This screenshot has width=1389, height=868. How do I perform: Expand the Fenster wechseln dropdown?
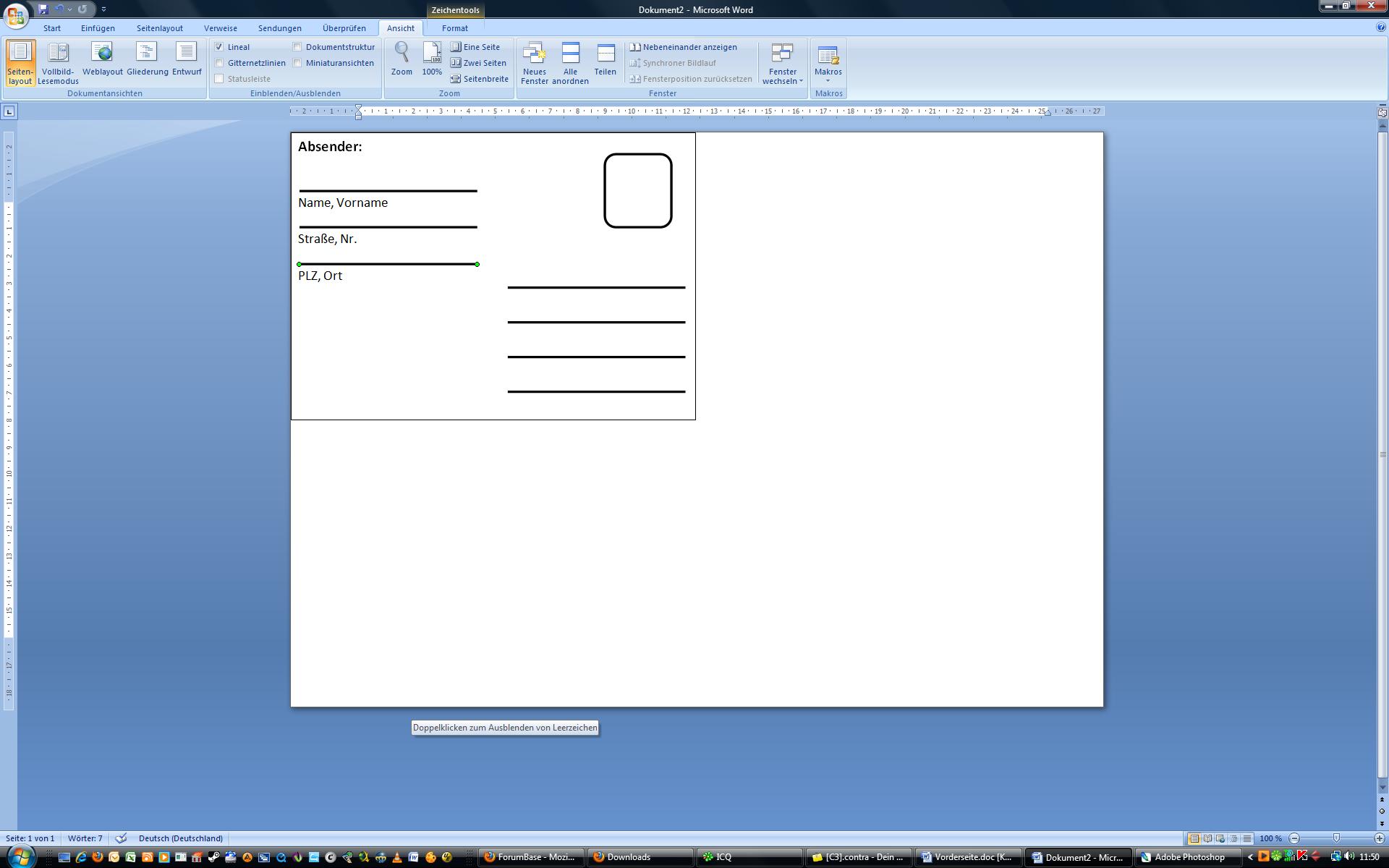point(782,64)
